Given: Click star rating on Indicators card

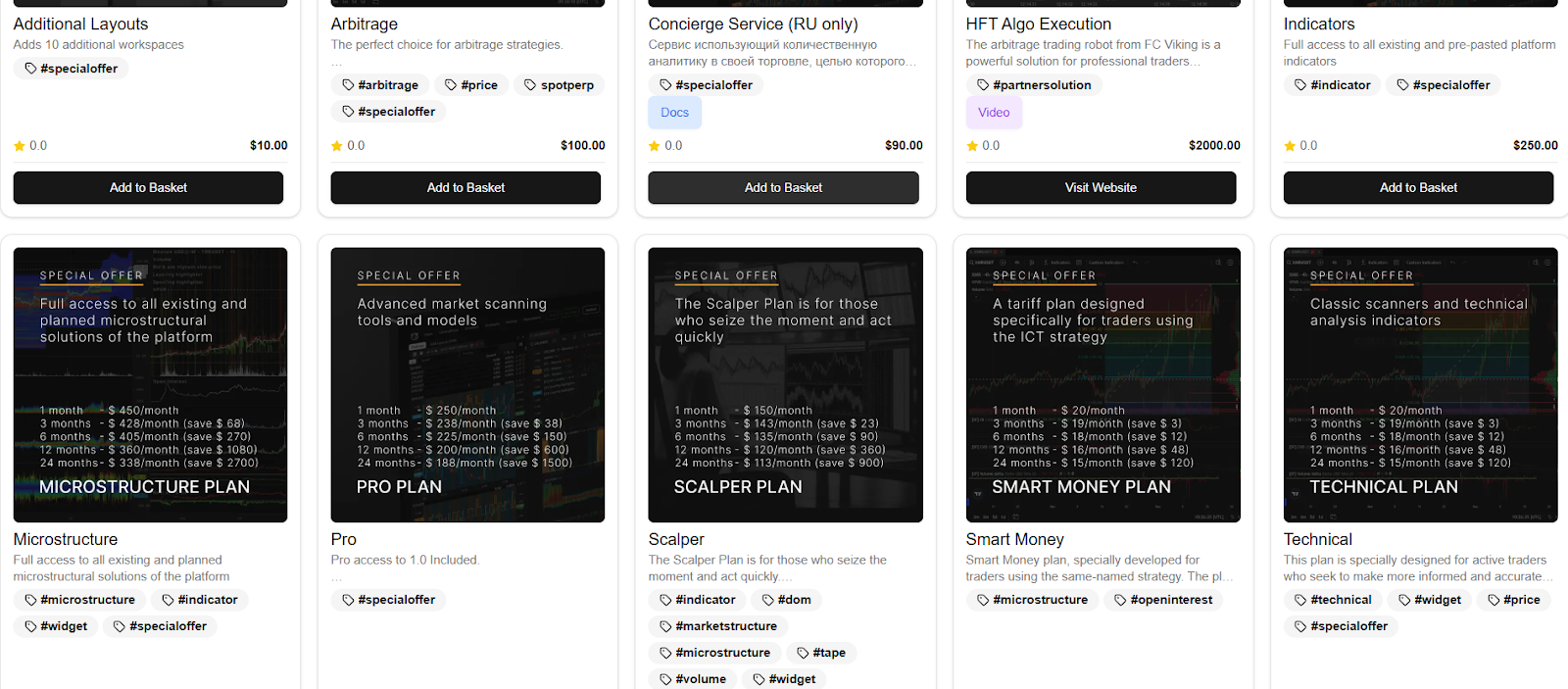Looking at the screenshot, I should (1300, 146).
